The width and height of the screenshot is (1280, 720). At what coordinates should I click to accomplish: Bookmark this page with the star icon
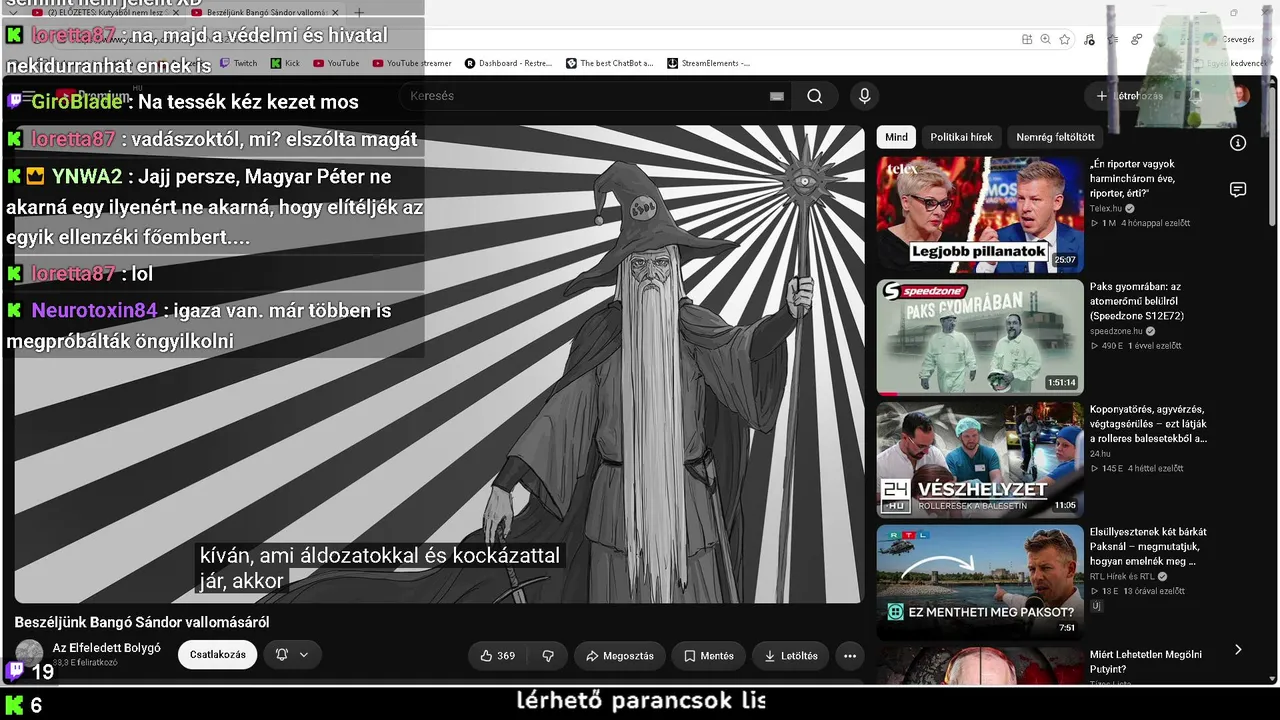click(x=1065, y=39)
